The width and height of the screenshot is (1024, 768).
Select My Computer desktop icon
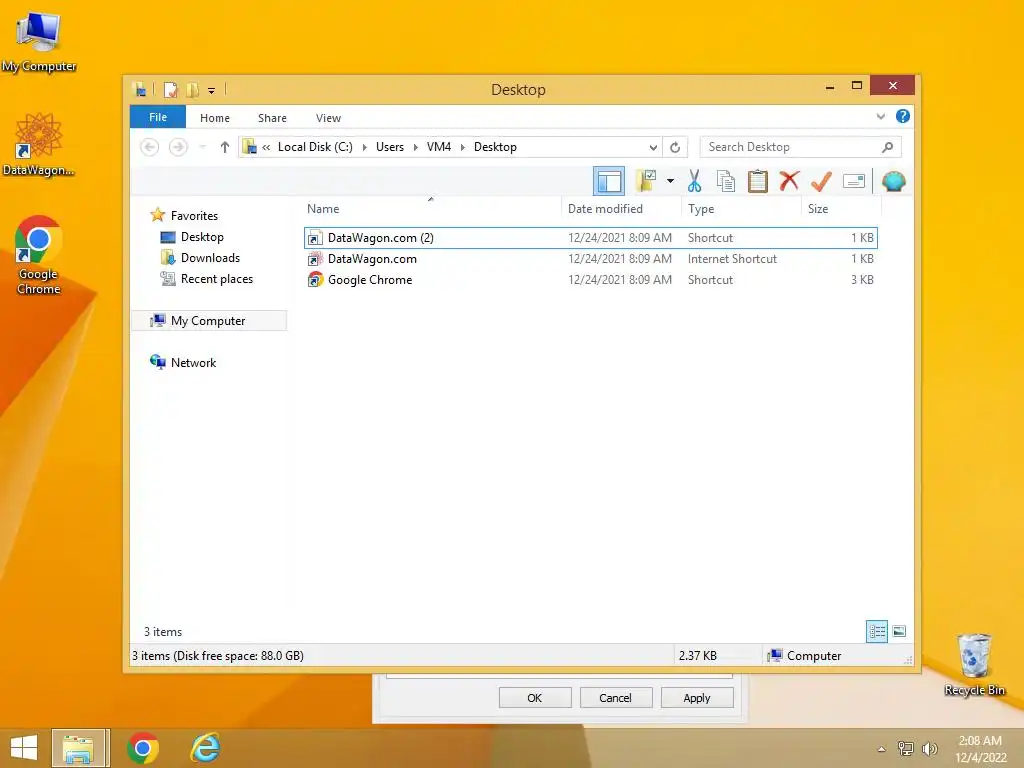(x=39, y=41)
